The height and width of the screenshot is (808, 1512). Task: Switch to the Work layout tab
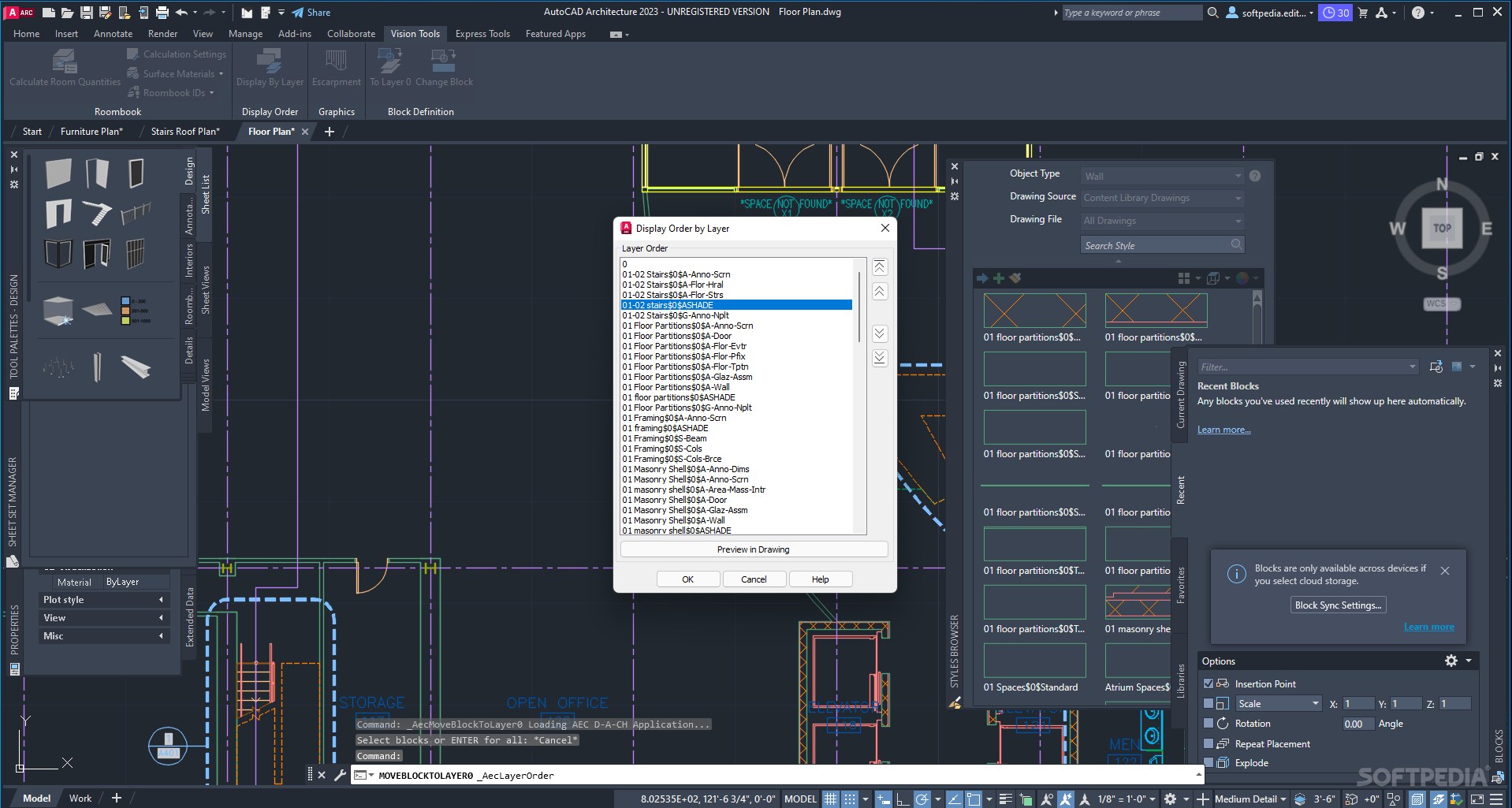pyautogui.click(x=80, y=799)
